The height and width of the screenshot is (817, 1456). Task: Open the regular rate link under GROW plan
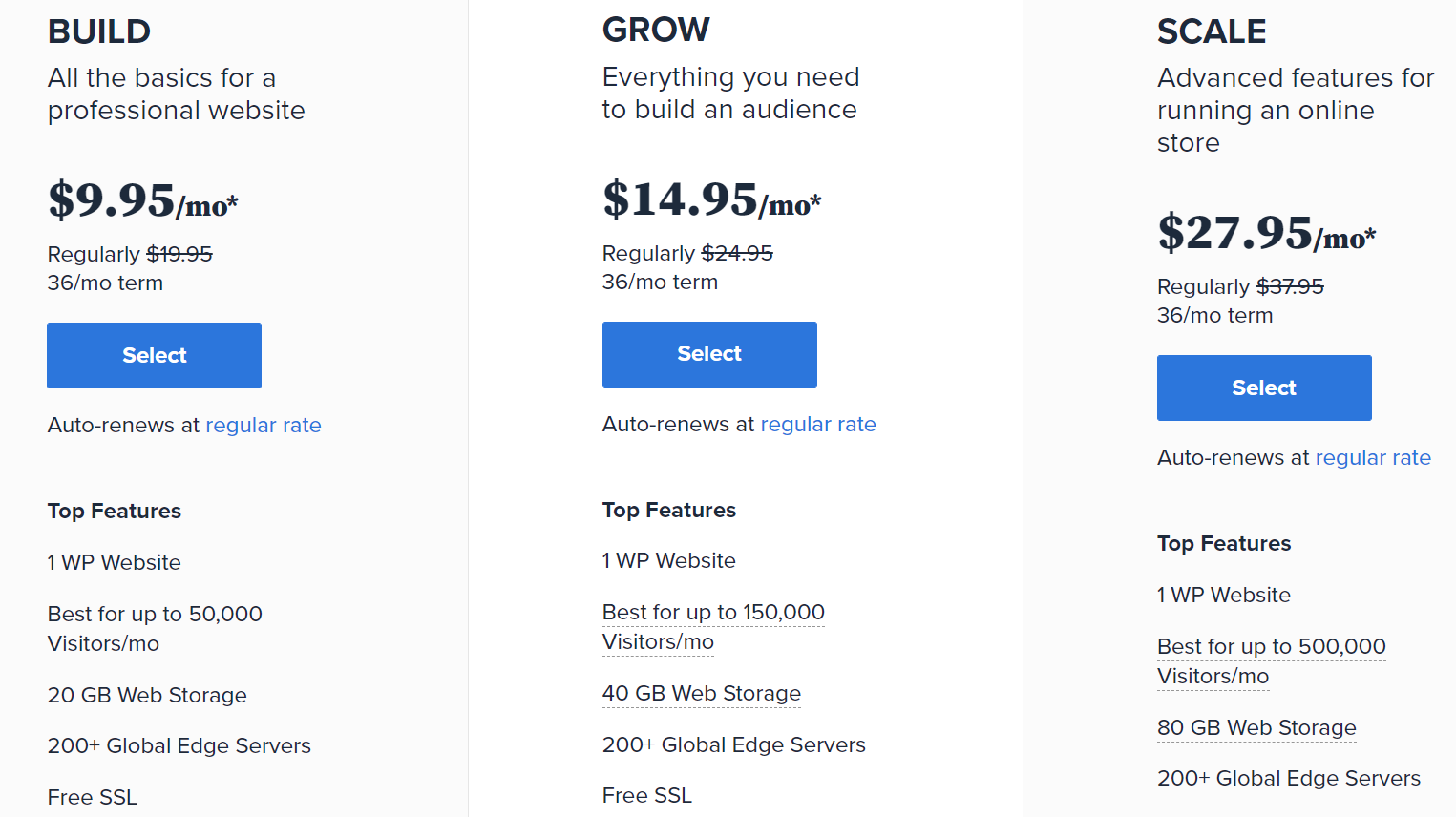click(x=818, y=424)
